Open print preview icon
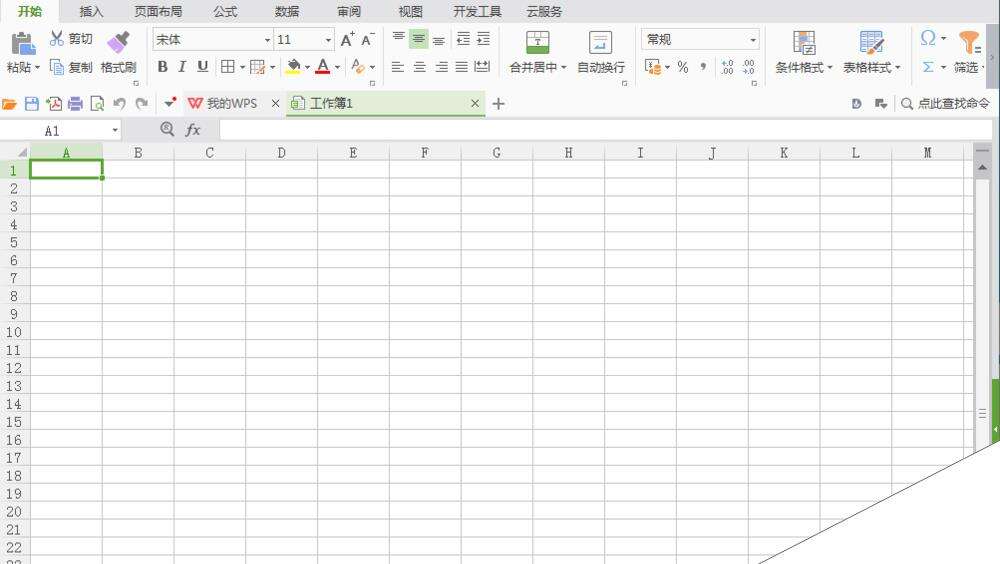Screen dimensions: 1000x564 coord(98,103)
